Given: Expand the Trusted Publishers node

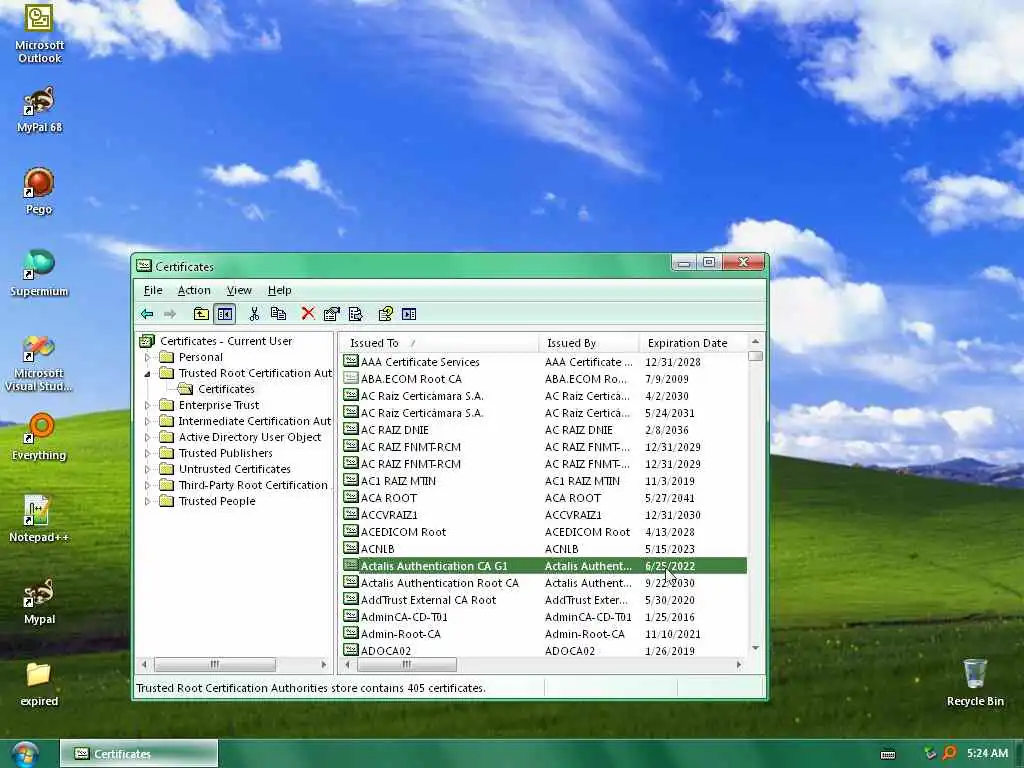Looking at the screenshot, I should 147,453.
